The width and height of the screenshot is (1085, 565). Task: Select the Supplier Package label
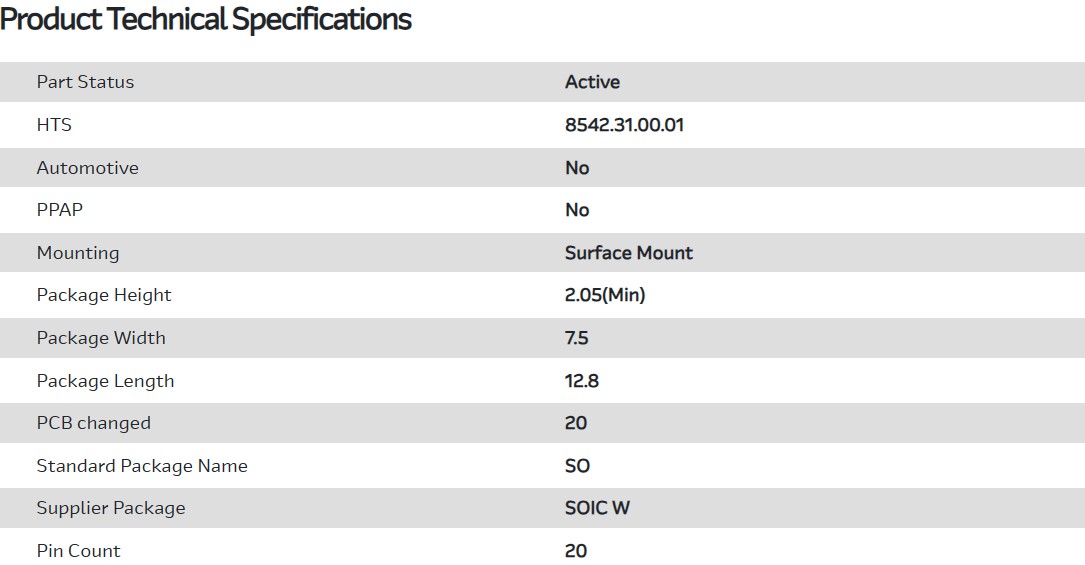click(x=111, y=508)
